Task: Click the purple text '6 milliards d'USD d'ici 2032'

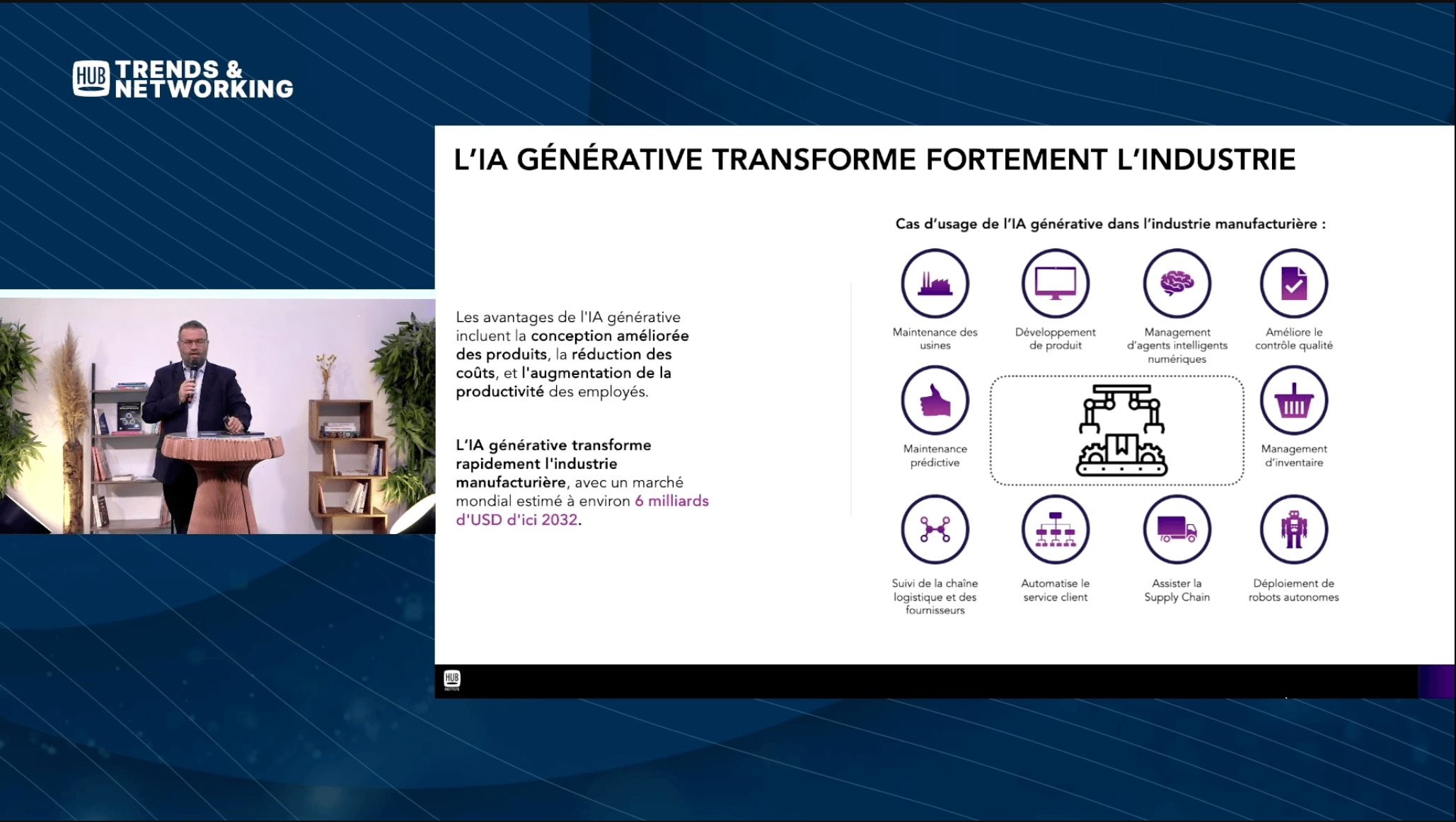Action: pos(582,510)
